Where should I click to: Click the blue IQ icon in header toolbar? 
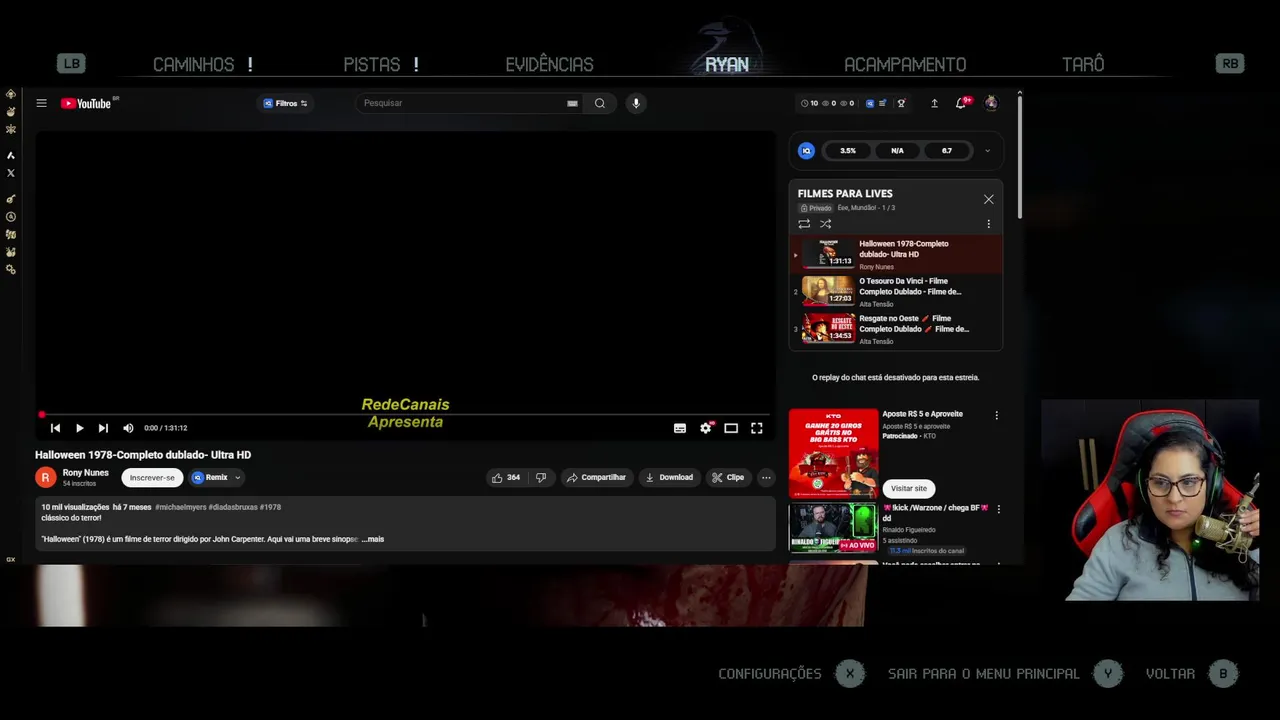pyautogui.click(x=870, y=103)
